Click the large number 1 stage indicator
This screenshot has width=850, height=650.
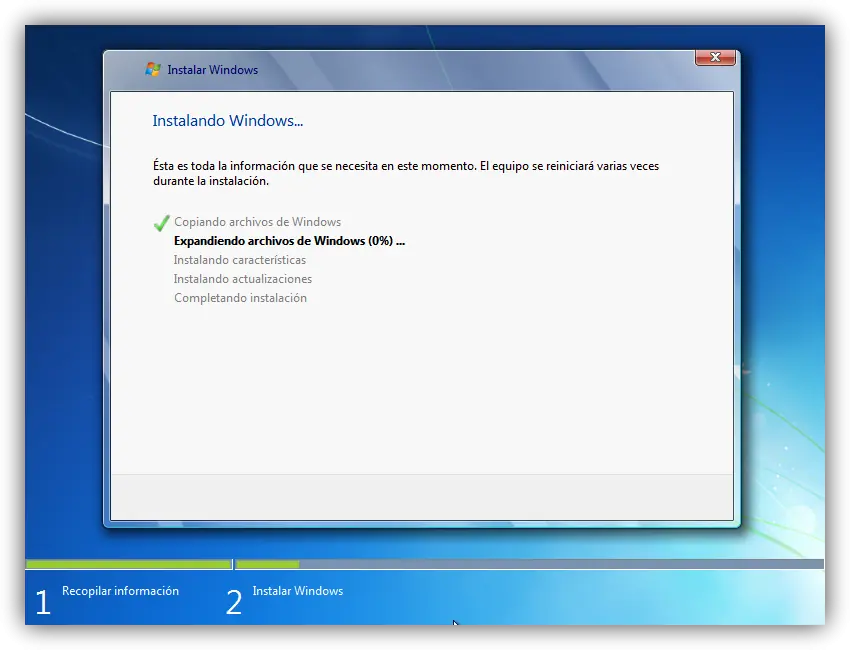(x=43, y=602)
